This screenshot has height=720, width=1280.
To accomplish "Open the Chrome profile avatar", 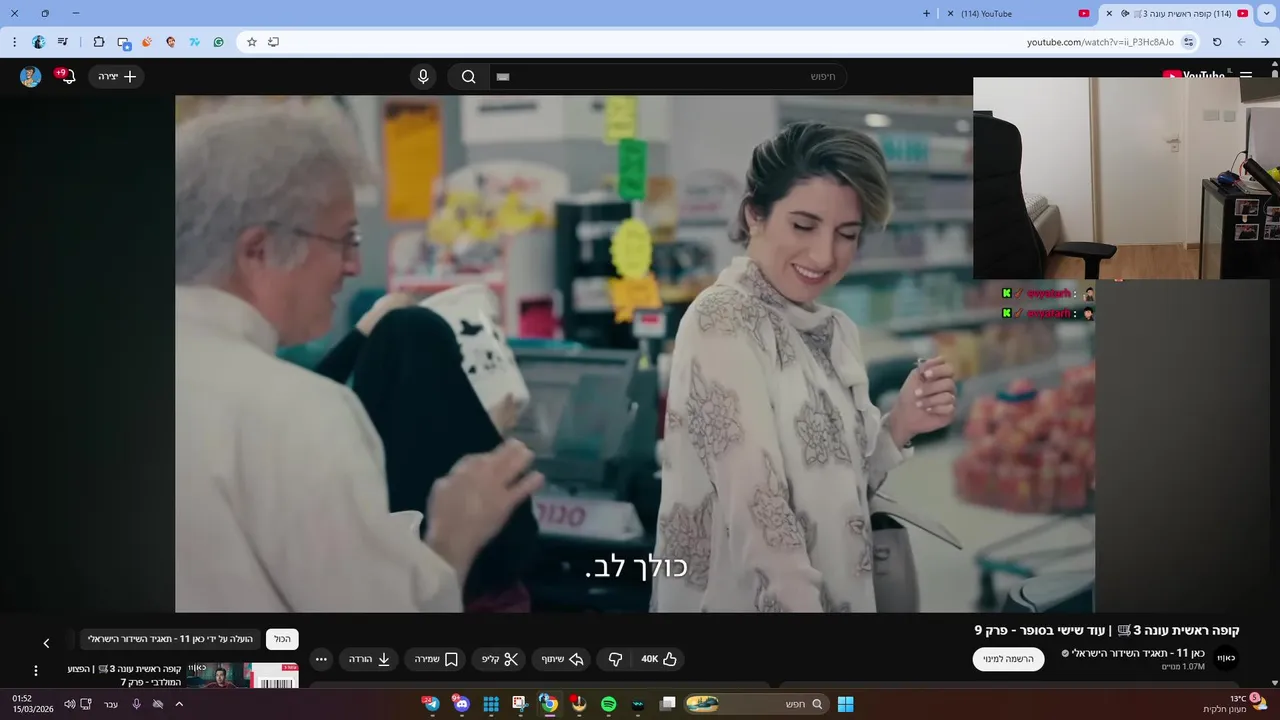I will [x=39, y=42].
